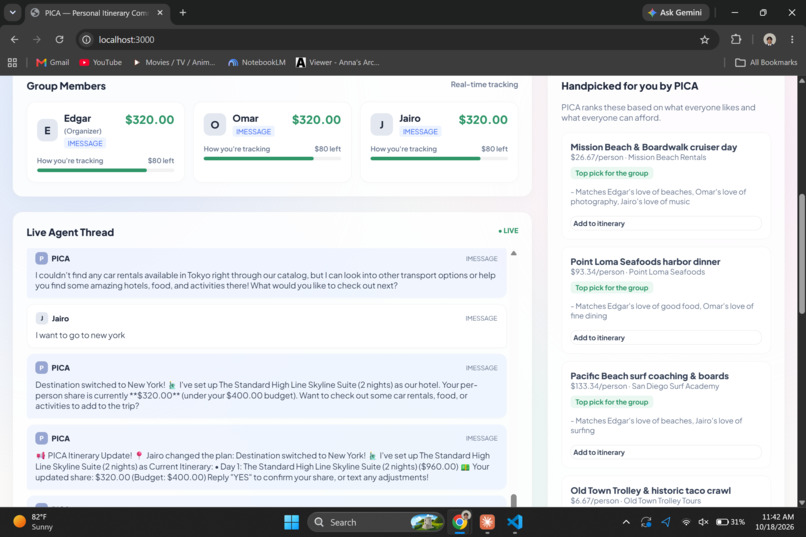Screen dimensions: 806x537
Task: Click Jairo's budget tracking progress bar
Action: (439, 158)
